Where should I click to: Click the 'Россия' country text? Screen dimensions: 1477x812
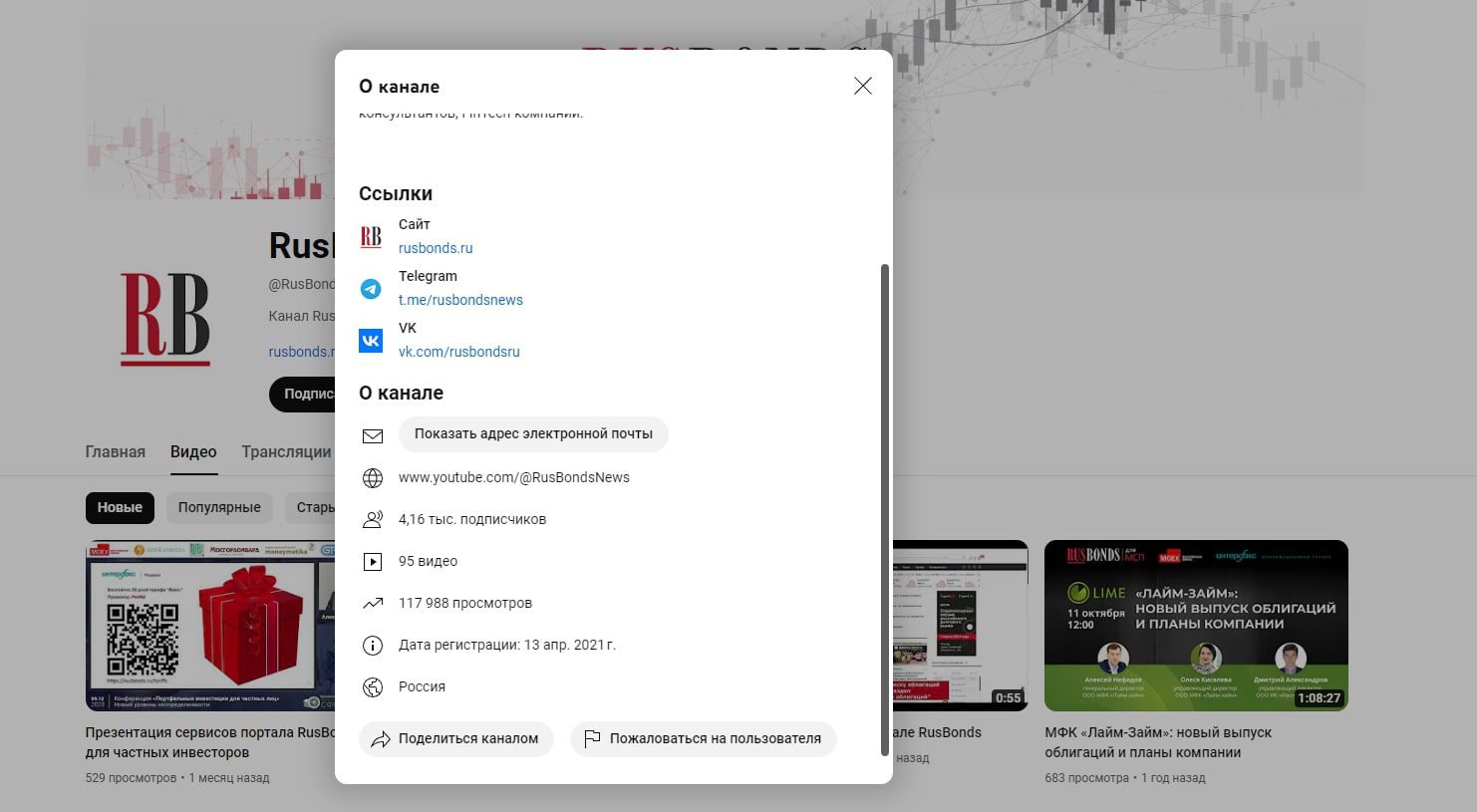tap(423, 687)
